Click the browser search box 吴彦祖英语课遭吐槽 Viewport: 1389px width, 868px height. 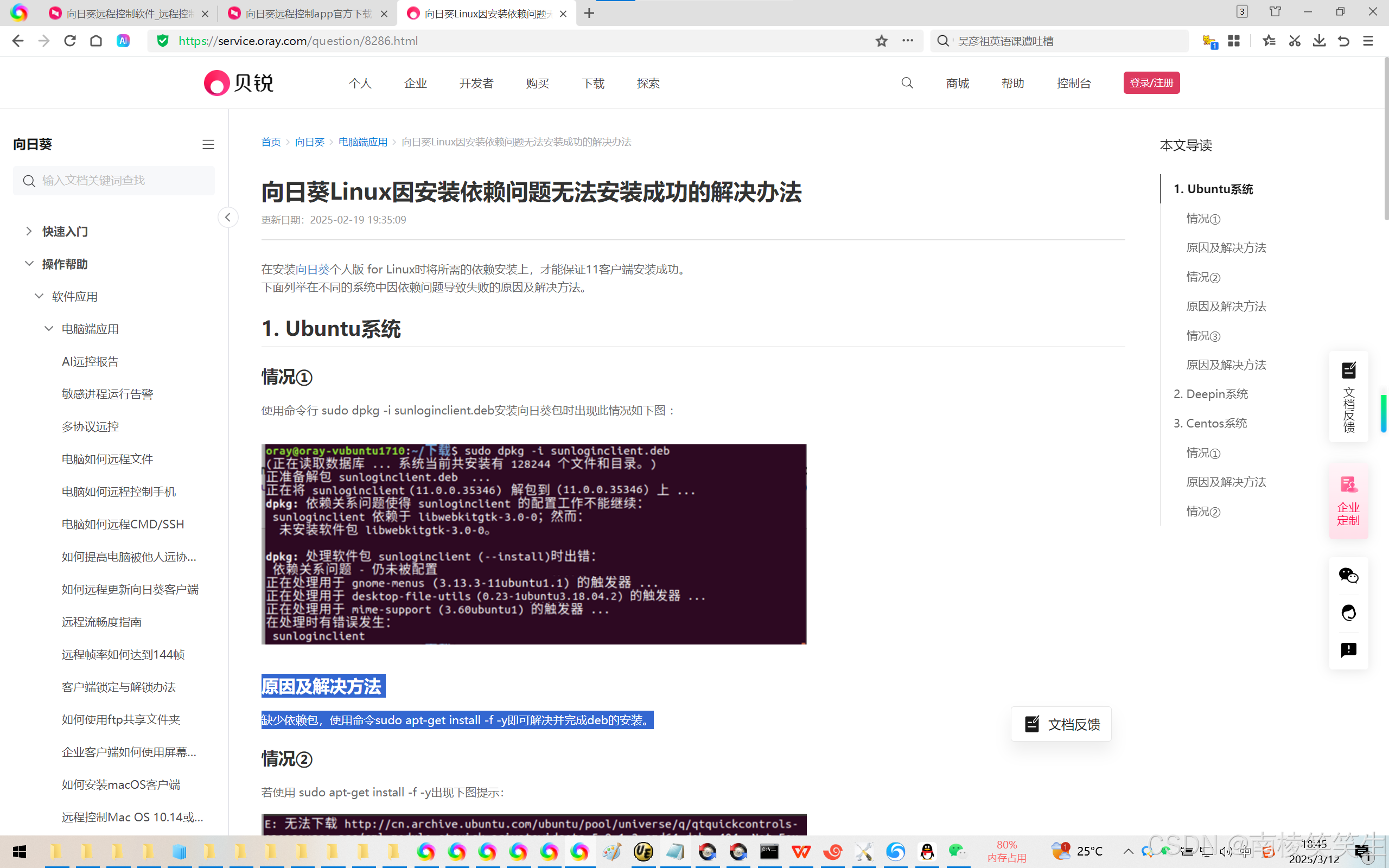[1059, 41]
